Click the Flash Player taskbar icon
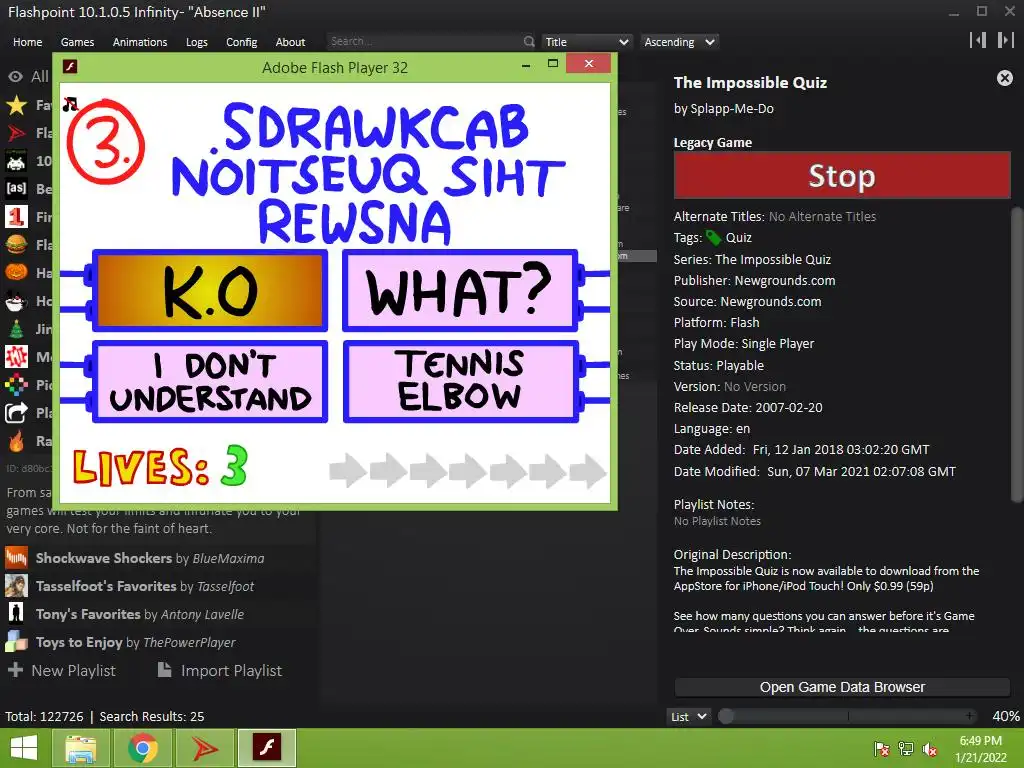This screenshot has width=1024, height=768. click(x=266, y=748)
